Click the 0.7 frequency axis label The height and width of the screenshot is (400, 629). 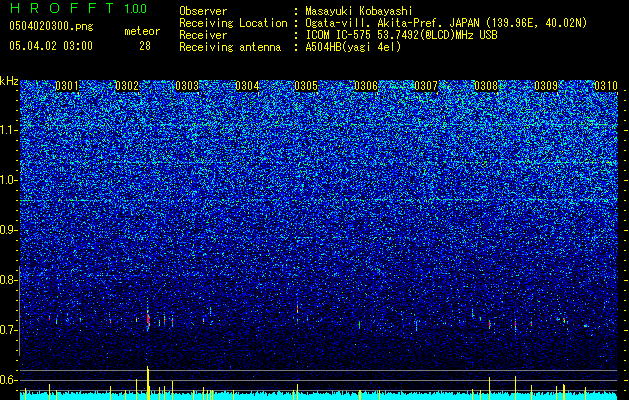coord(9,330)
